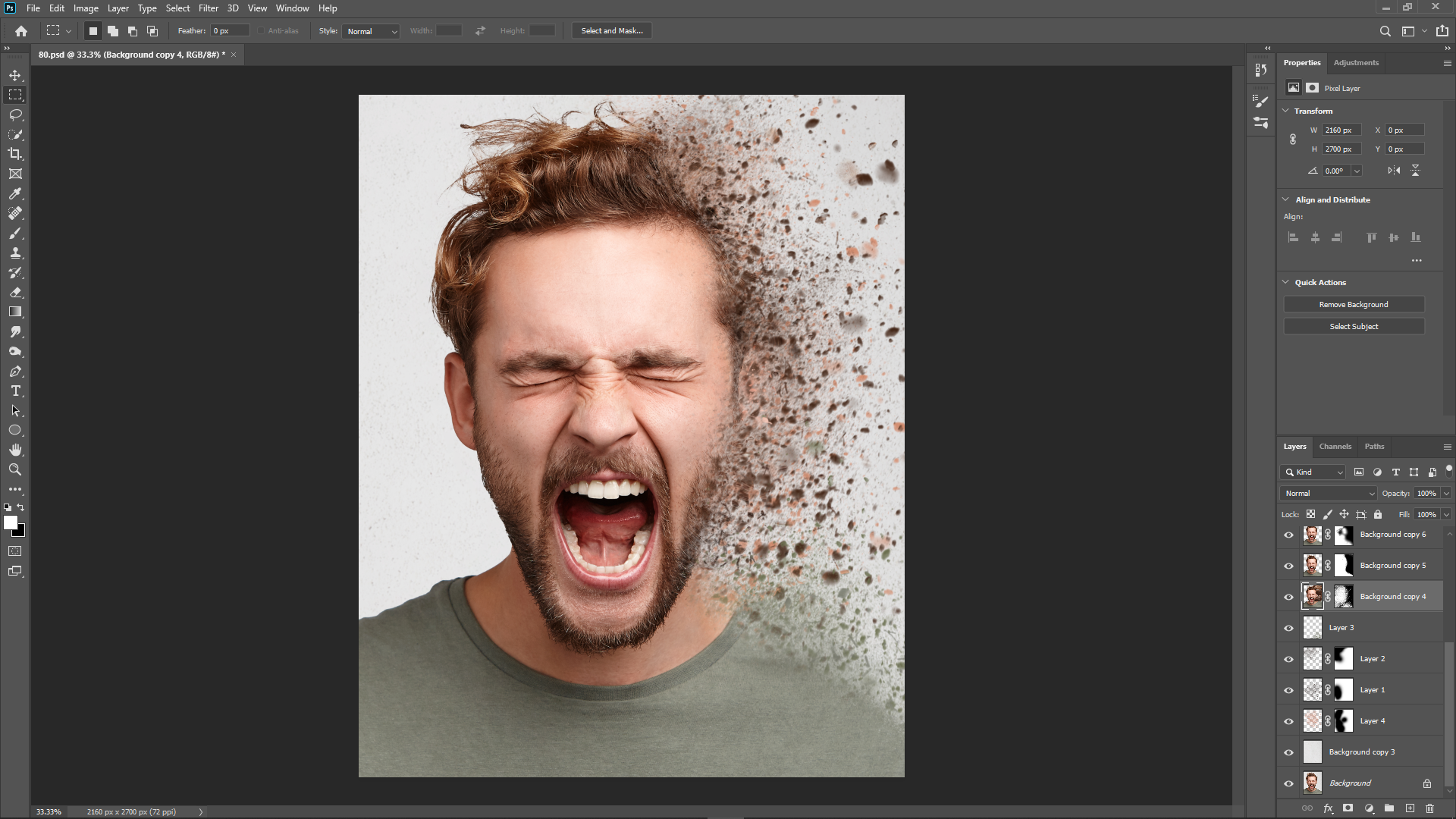
Task: Open the Filter menu
Action: point(208,8)
